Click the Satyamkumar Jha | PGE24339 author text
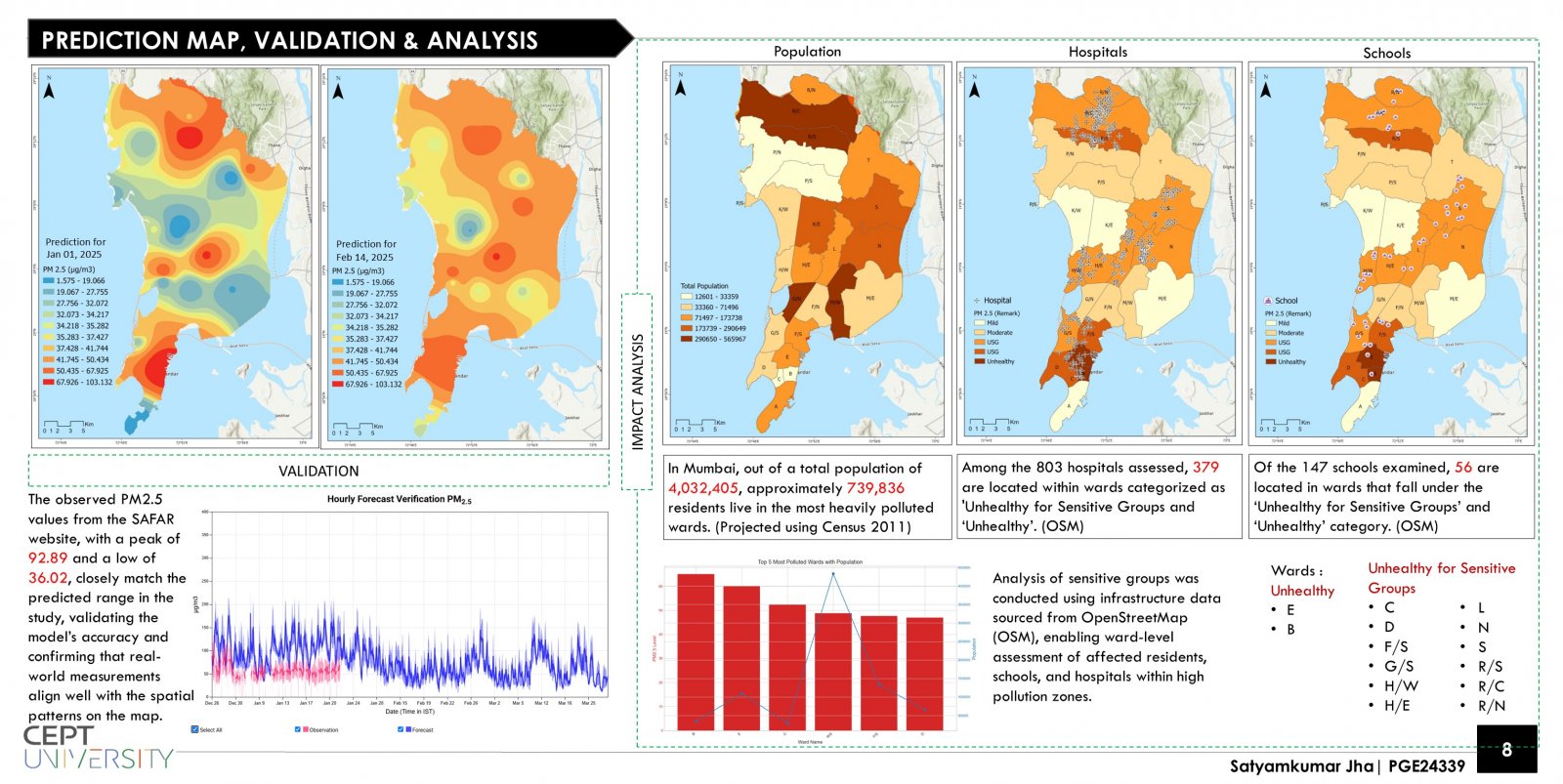This screenshot has width=1563, height=784. (x=1347, y=766)
